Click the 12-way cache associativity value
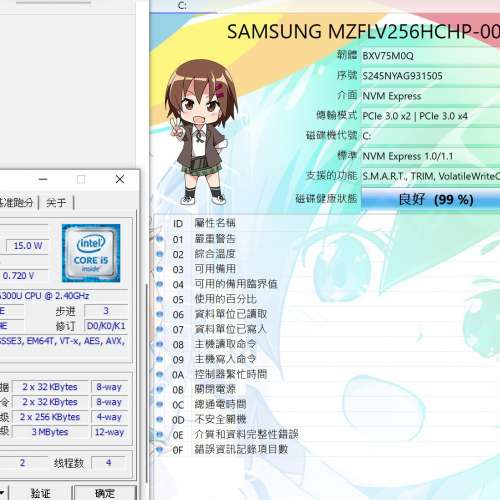 point(109,432)
